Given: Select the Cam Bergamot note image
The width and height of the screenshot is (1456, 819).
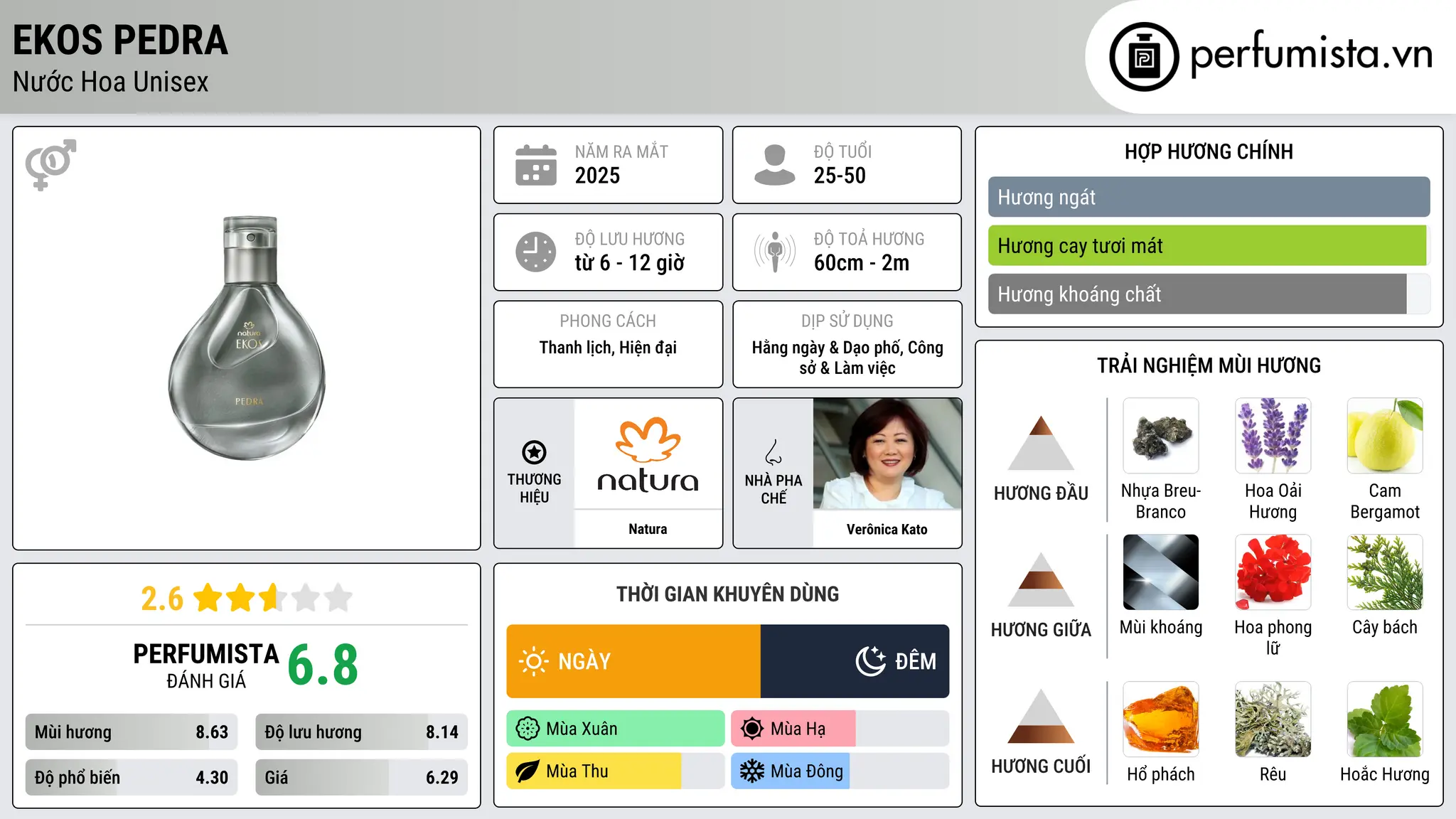Looking at the screenshot, I should [x=1385, y=436].
